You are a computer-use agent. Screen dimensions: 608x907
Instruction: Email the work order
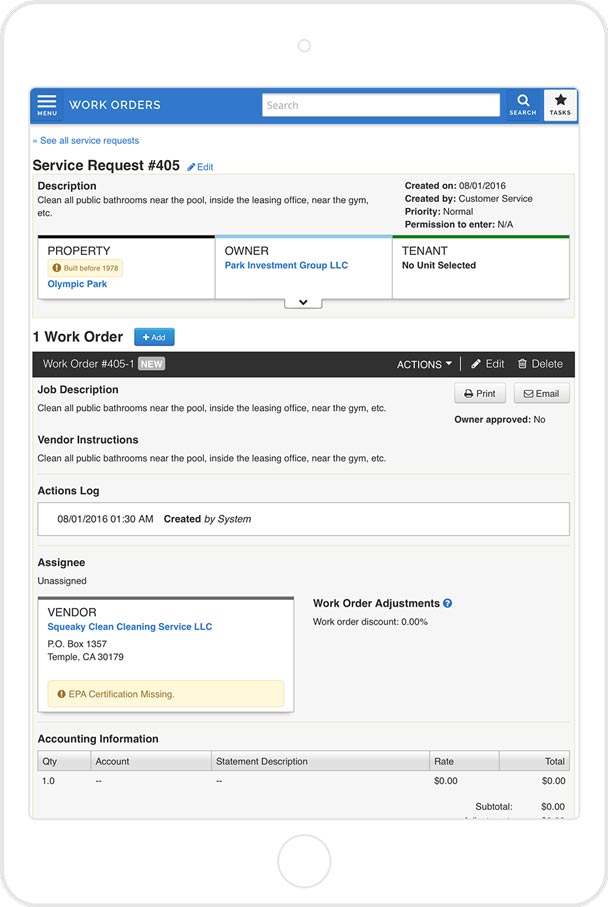(x=541, y=393)
